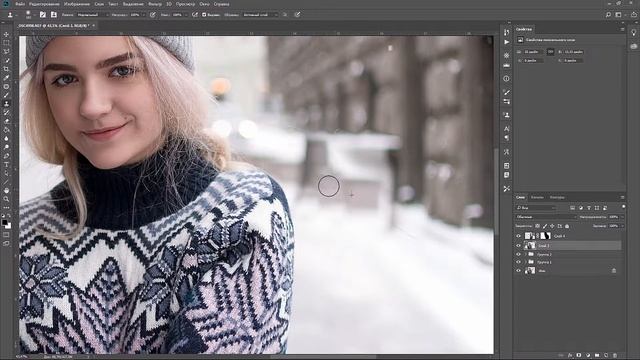The width and height of the screenshot is (640, 360).
Task: Select the Brush tool
Action: click(7, 95)
